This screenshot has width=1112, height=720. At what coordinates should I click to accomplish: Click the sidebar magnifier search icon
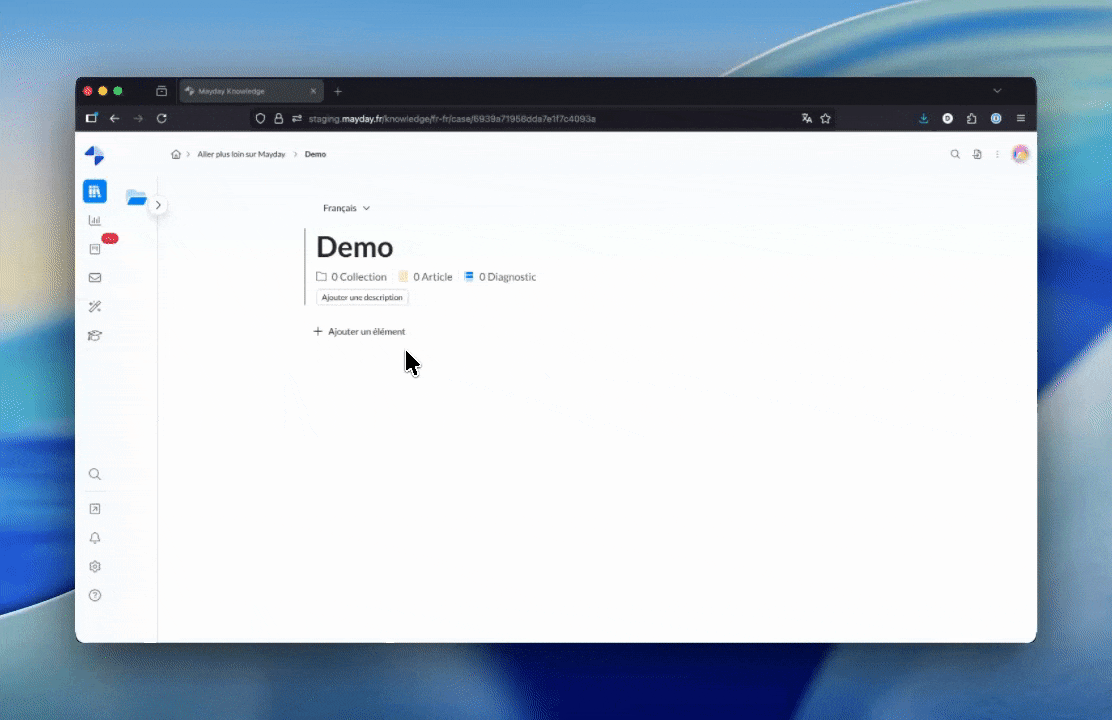(x=95, y=475)
